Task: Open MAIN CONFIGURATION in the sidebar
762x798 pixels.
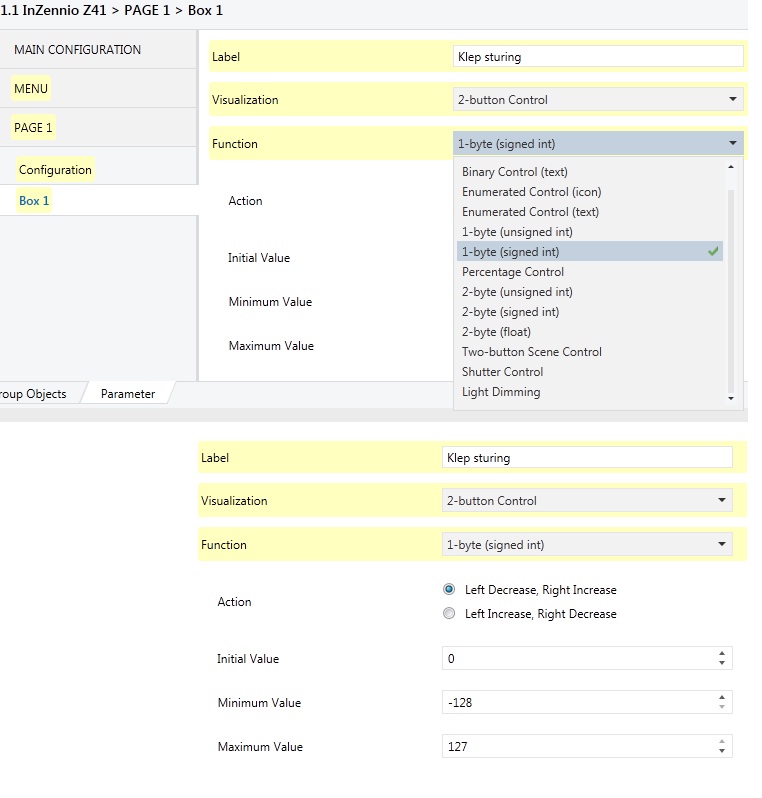Action: coord(77,50)
